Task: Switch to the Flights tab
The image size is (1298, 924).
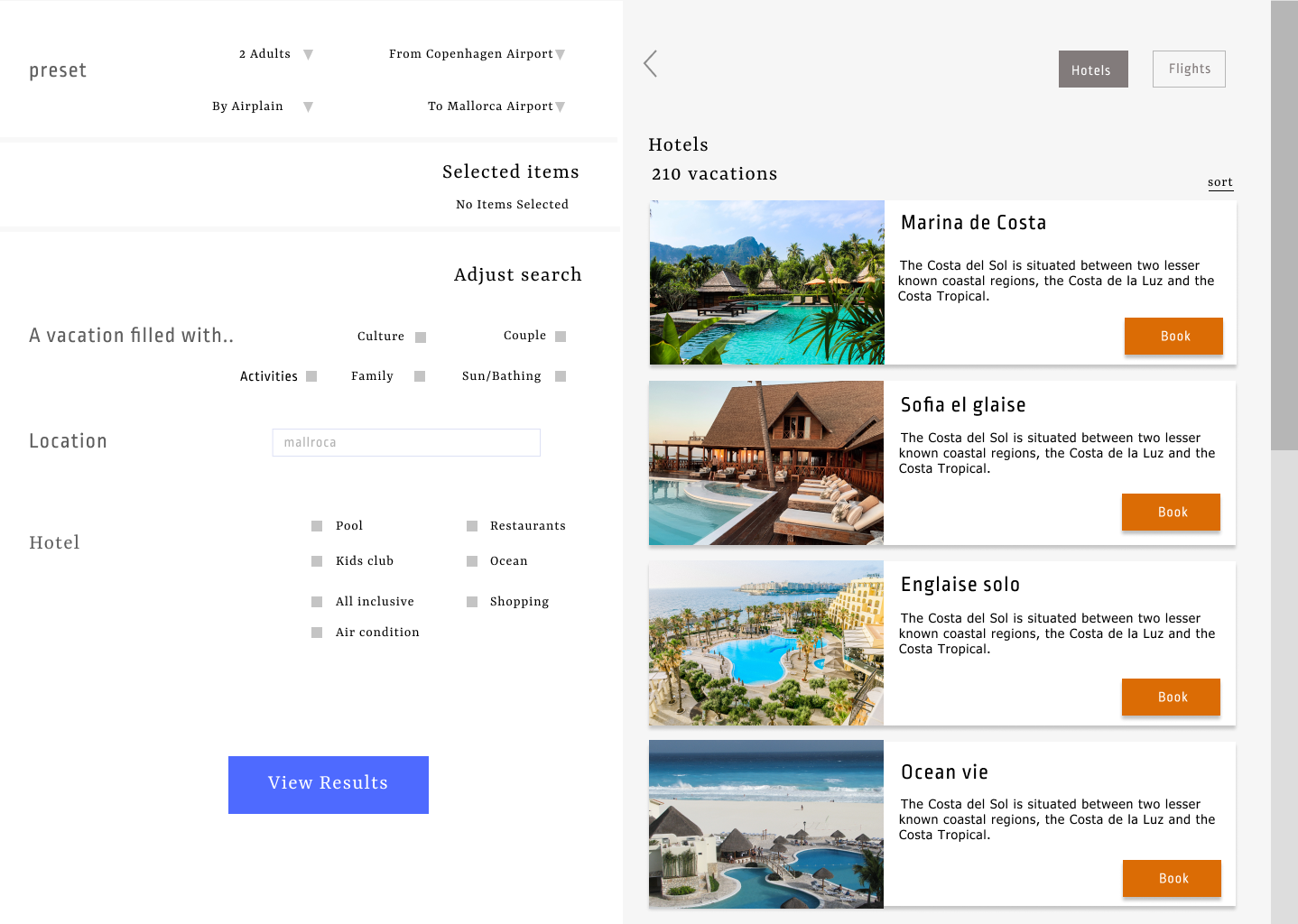Action: [1188, 69]
